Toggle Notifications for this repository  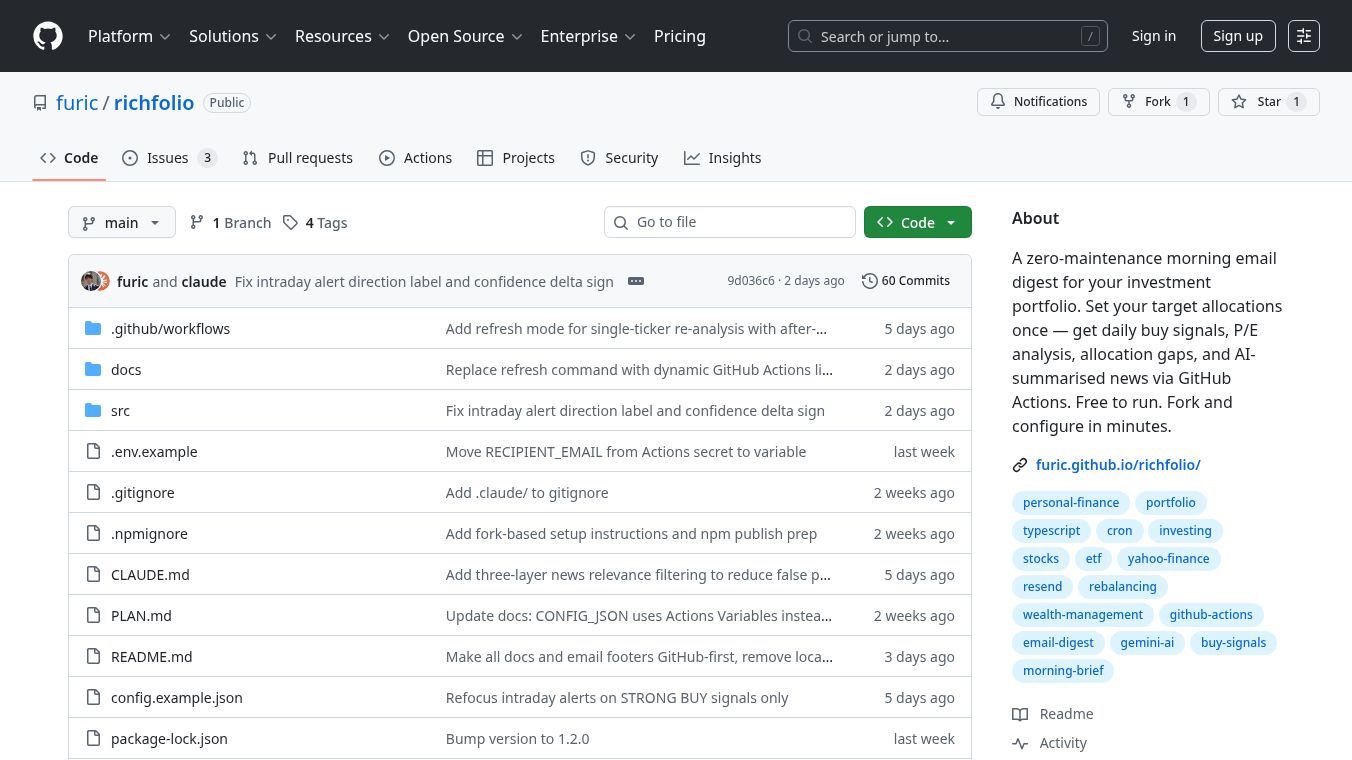[1038, 102]
